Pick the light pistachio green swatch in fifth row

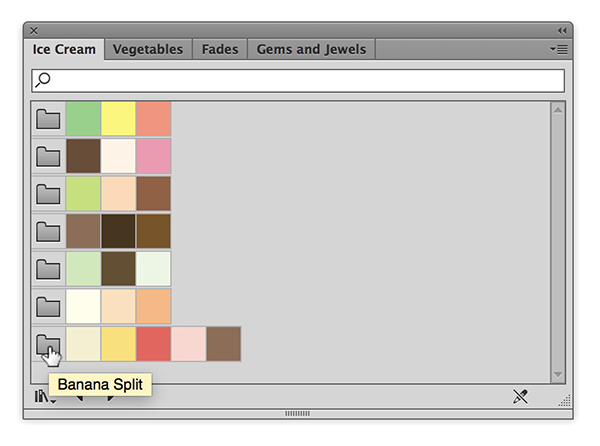(83, 269)
